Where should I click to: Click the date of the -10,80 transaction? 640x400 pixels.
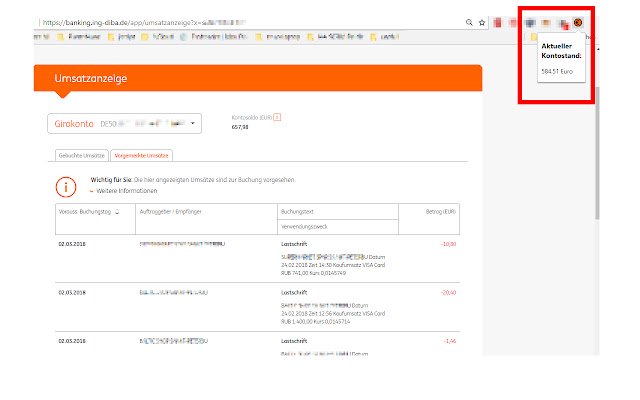tap(72, 244)
